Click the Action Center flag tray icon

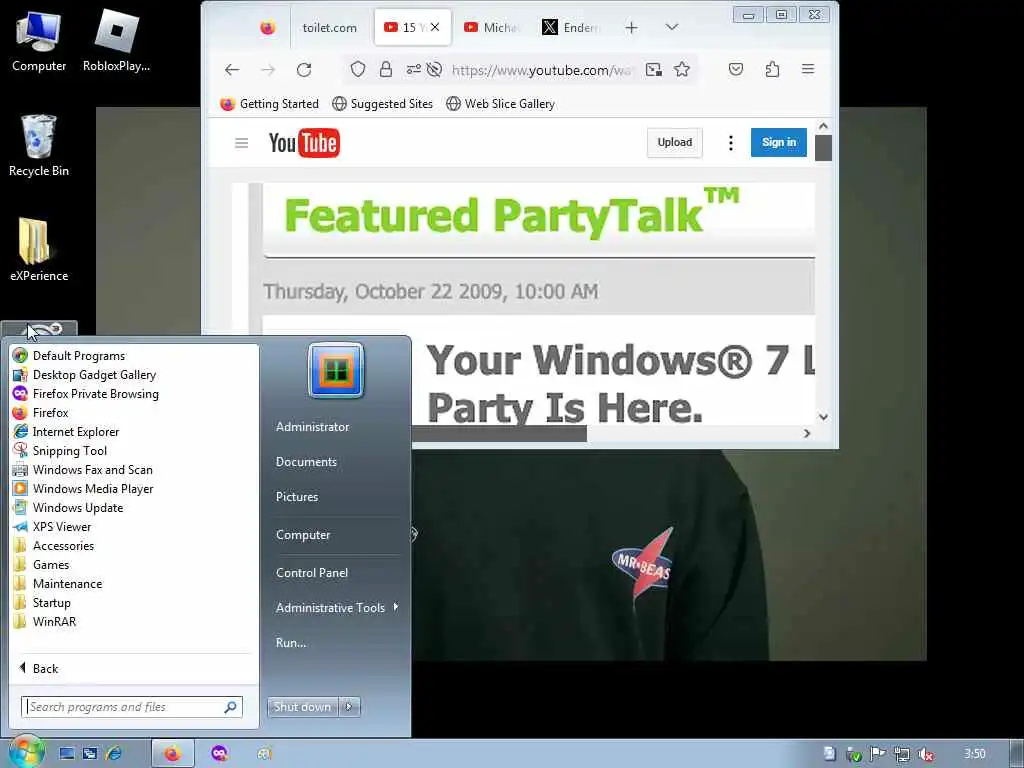[878, 754]
